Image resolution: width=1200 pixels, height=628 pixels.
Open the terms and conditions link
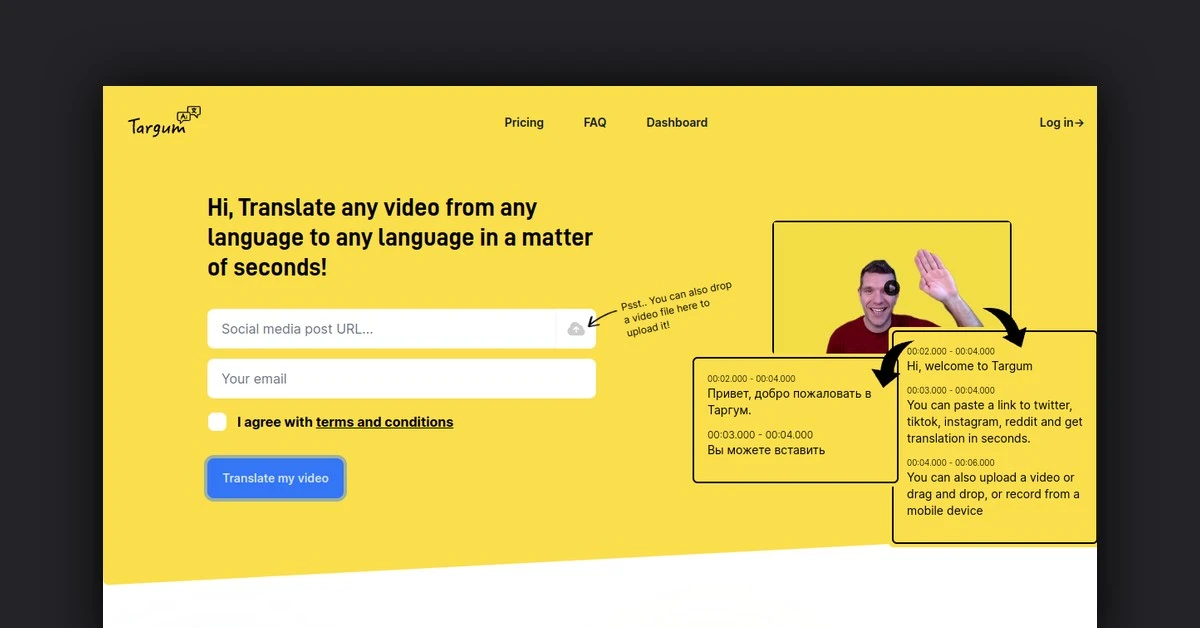click(x=384, y=422)
